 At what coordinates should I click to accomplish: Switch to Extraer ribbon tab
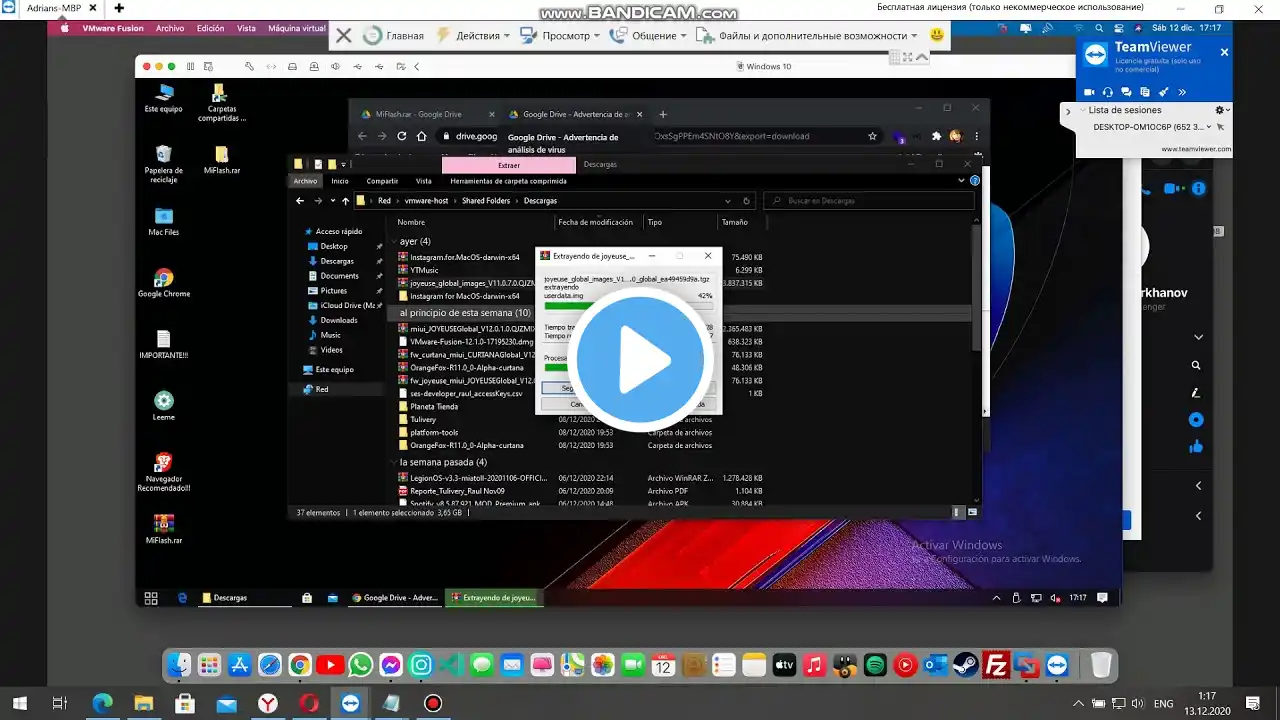pos(509,165)
